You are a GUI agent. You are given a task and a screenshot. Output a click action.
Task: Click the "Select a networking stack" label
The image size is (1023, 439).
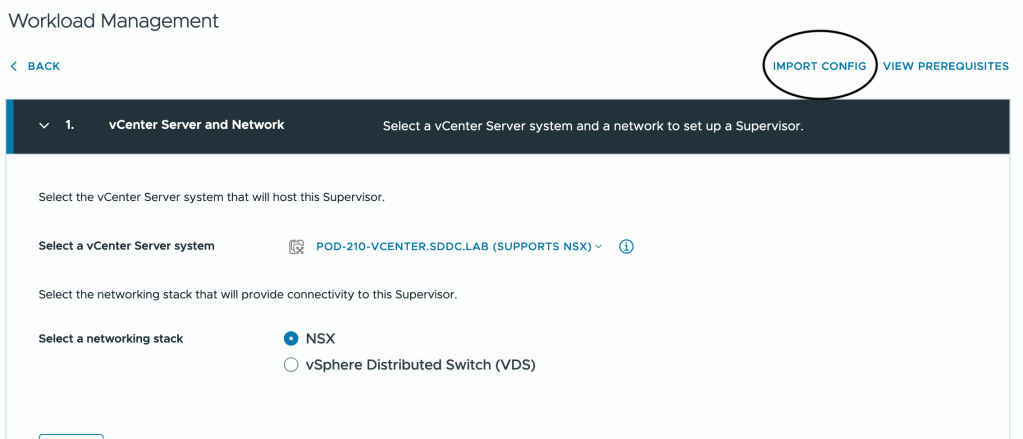[x=111, y=339]
